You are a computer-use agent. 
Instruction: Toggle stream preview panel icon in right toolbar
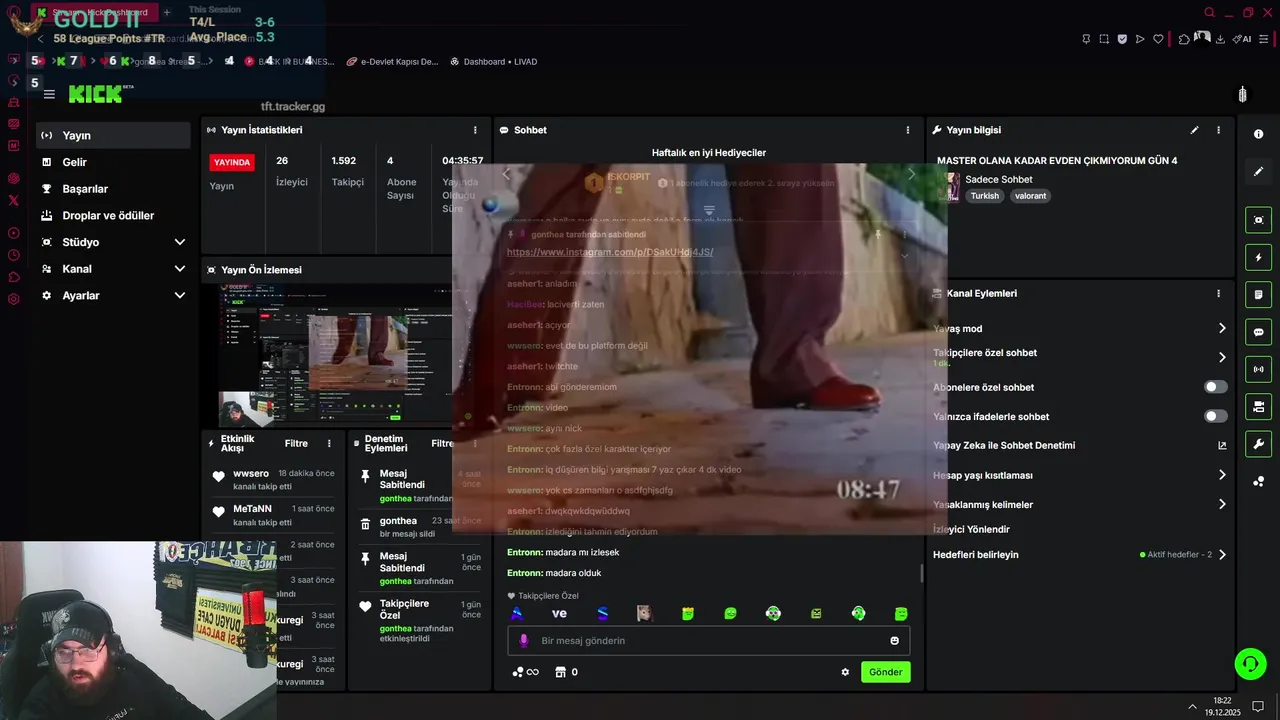(1258, 220)
